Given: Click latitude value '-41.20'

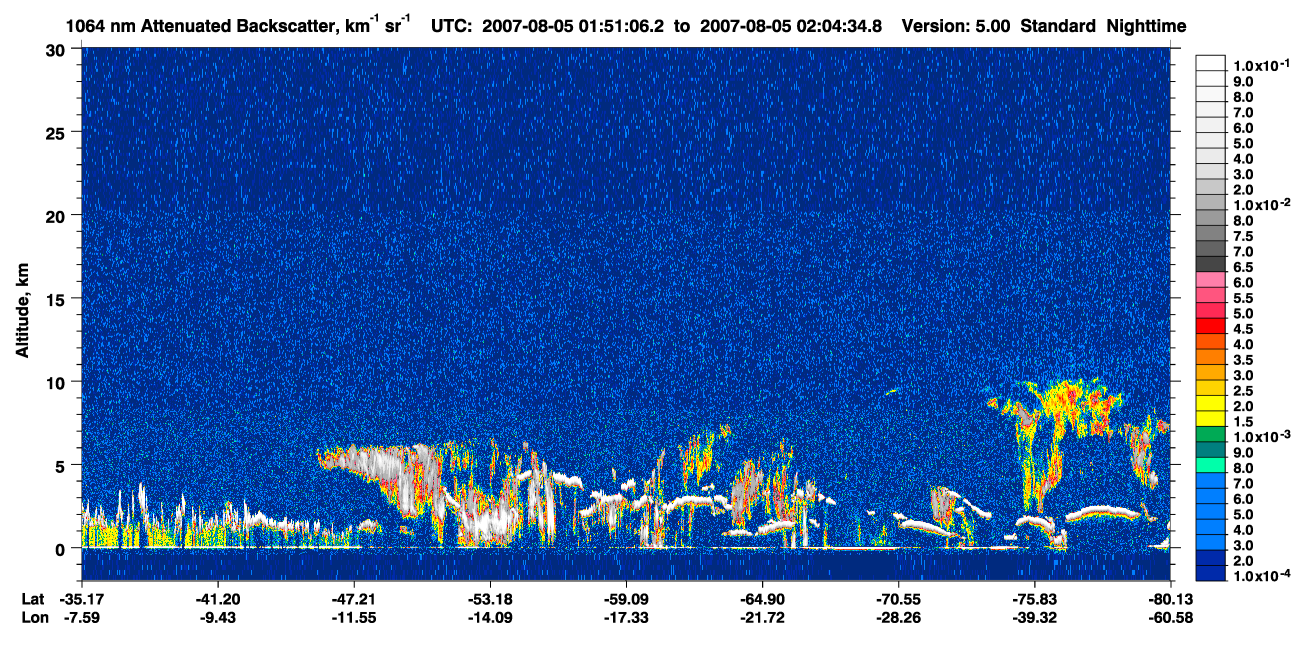Looking at the screenshot, I should tap(217, 598).
